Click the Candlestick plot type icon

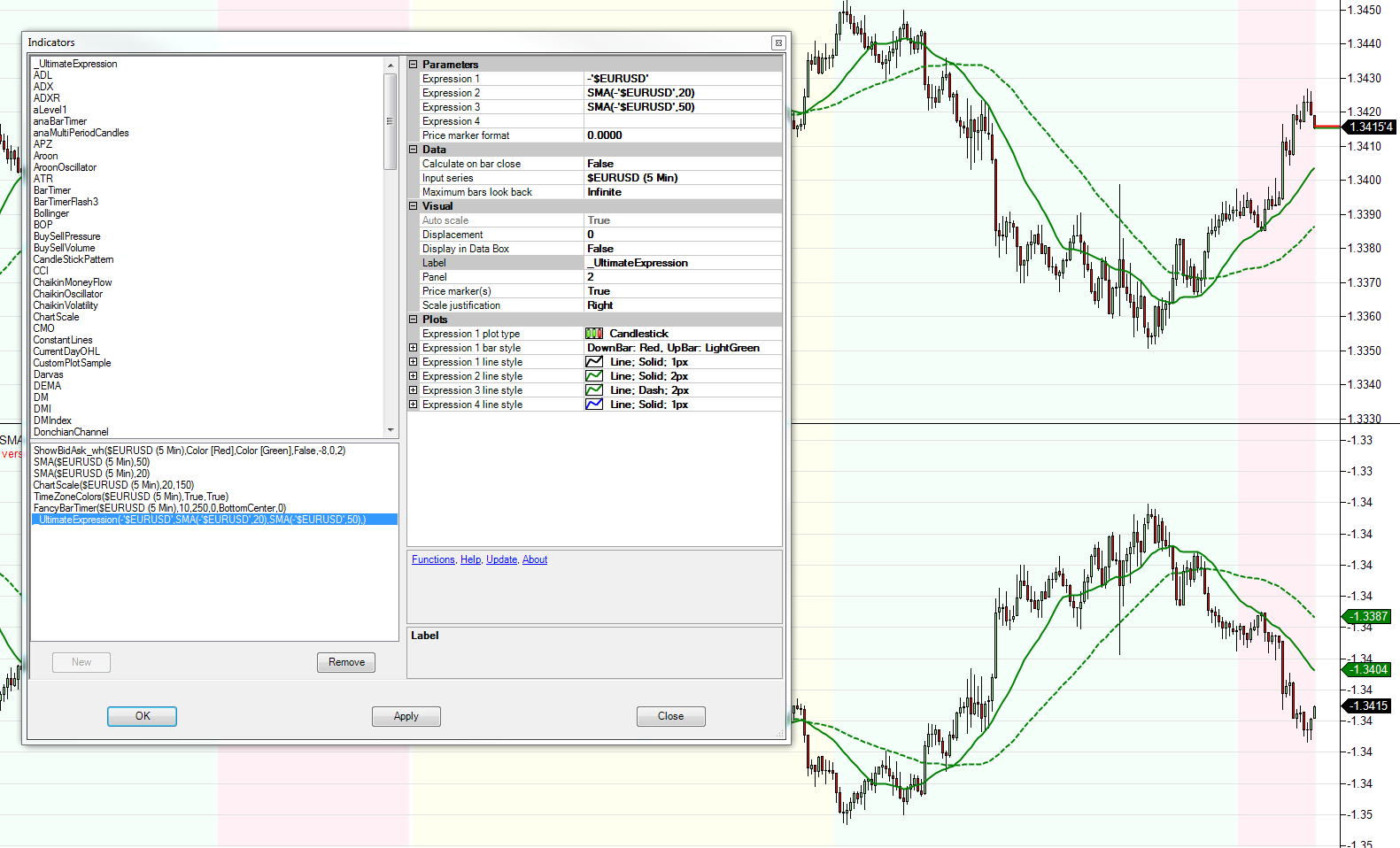594,334
